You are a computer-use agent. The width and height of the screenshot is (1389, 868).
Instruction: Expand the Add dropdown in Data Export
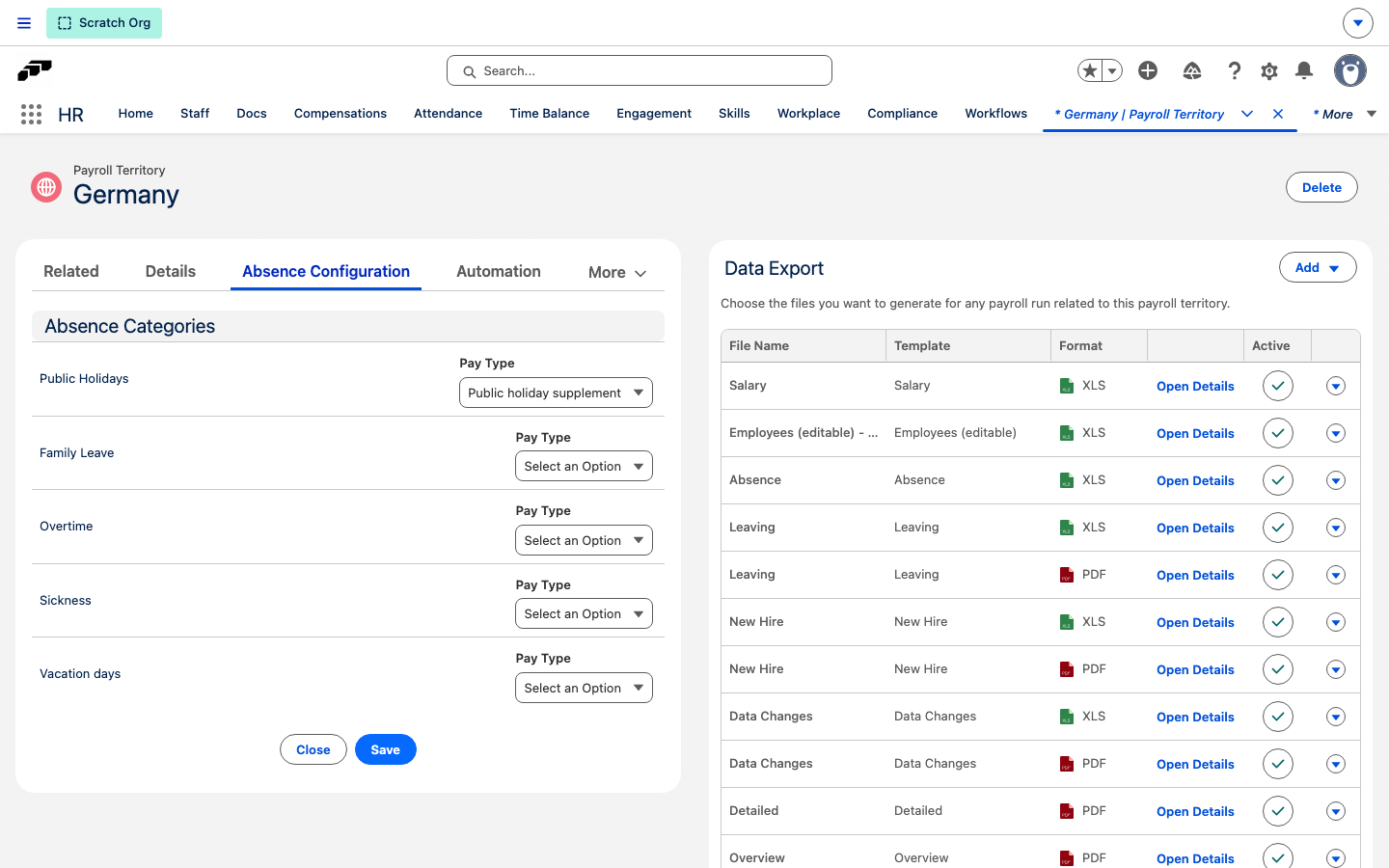1318,267
